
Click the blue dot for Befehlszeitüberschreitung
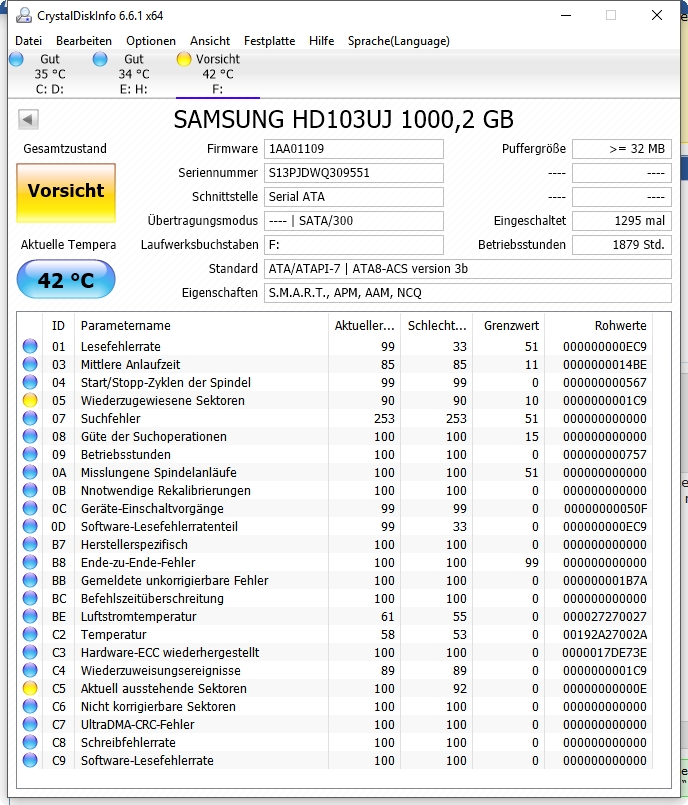[x=30, y=598]
